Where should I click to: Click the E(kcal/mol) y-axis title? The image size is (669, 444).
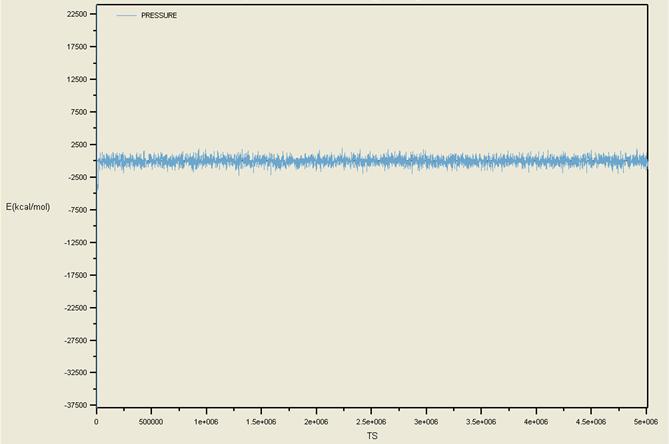(x=28, y=207)
